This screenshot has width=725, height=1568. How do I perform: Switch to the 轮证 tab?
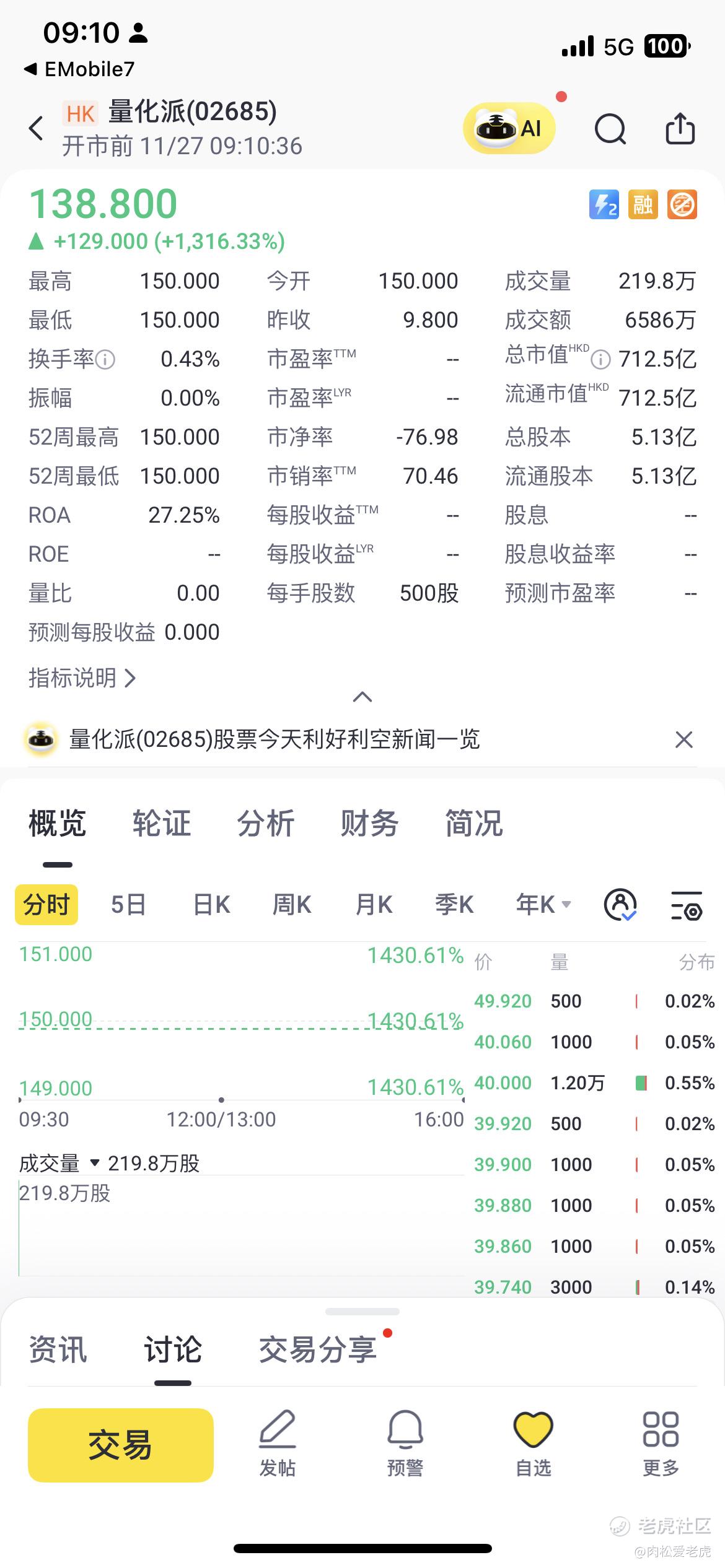(x=161, y=824)
